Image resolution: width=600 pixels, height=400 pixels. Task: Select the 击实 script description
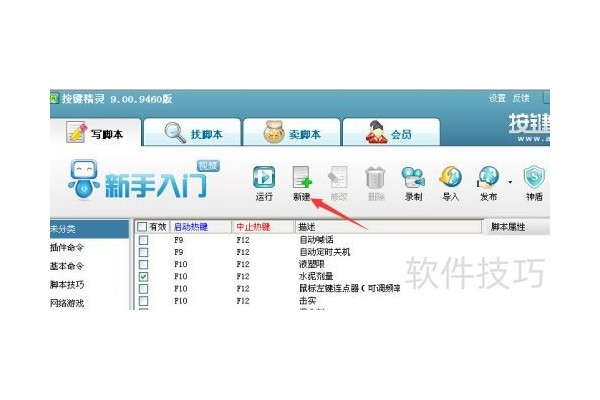[x=308, y=301]
